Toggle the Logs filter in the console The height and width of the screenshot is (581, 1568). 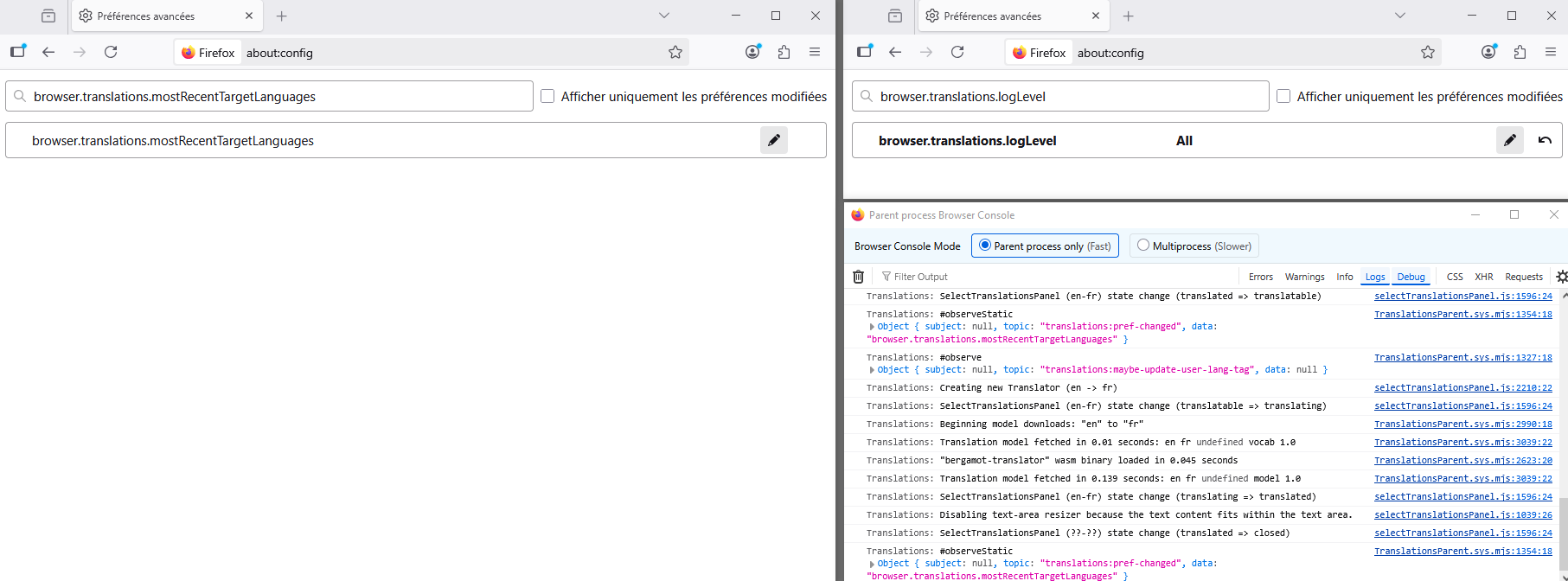point(1374,277)
